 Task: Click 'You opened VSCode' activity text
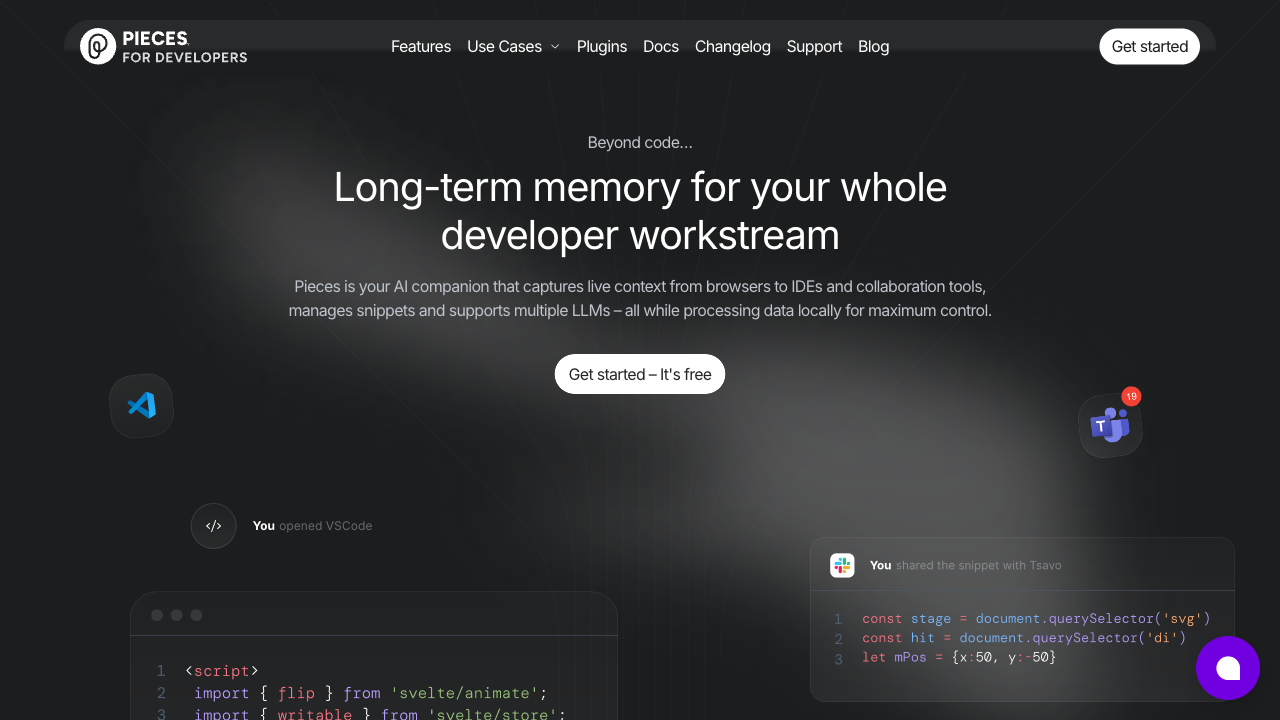tap(312, 526)
